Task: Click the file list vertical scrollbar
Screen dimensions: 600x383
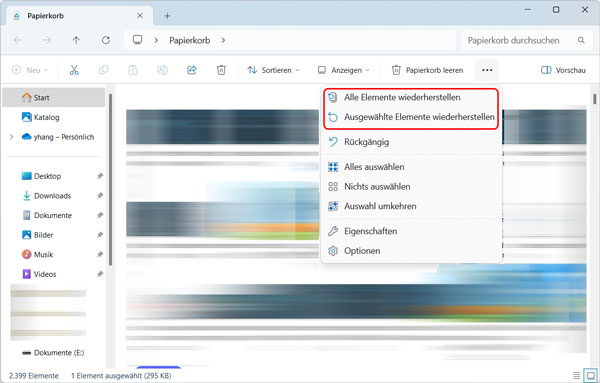Action: tap(595, 99)
